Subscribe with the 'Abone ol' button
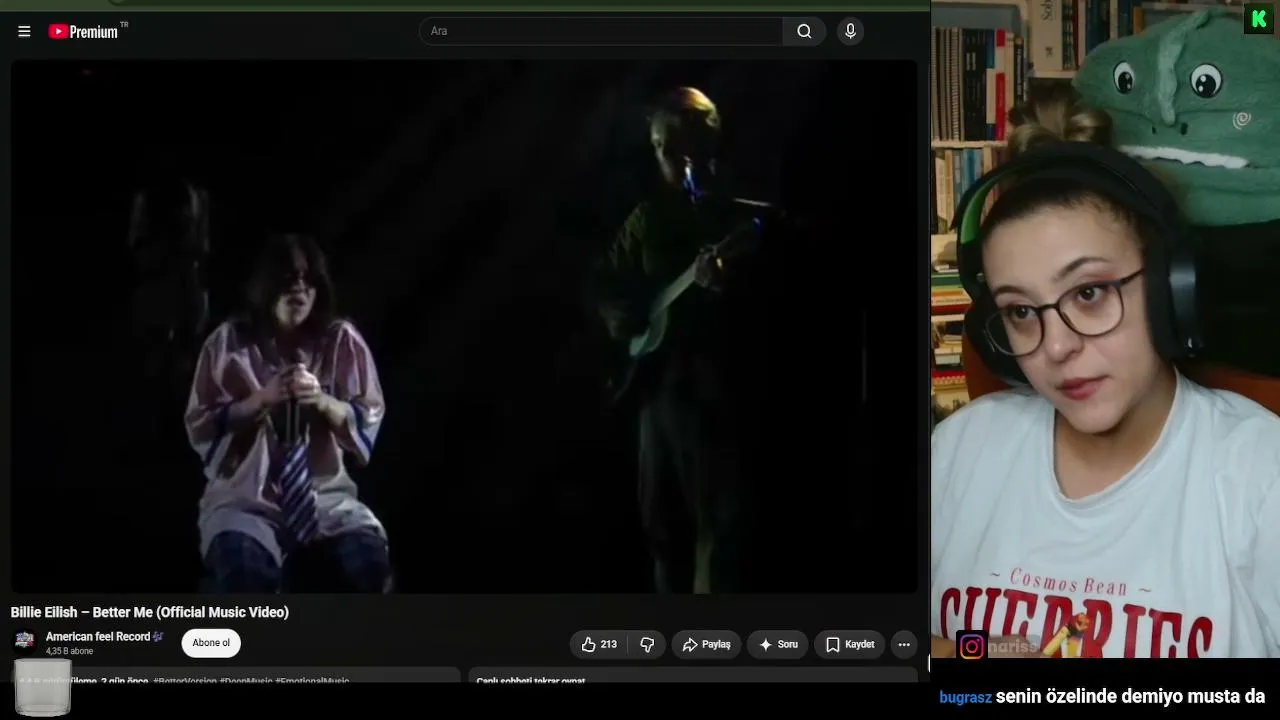 pyautogui.click(x=211, y=643)
